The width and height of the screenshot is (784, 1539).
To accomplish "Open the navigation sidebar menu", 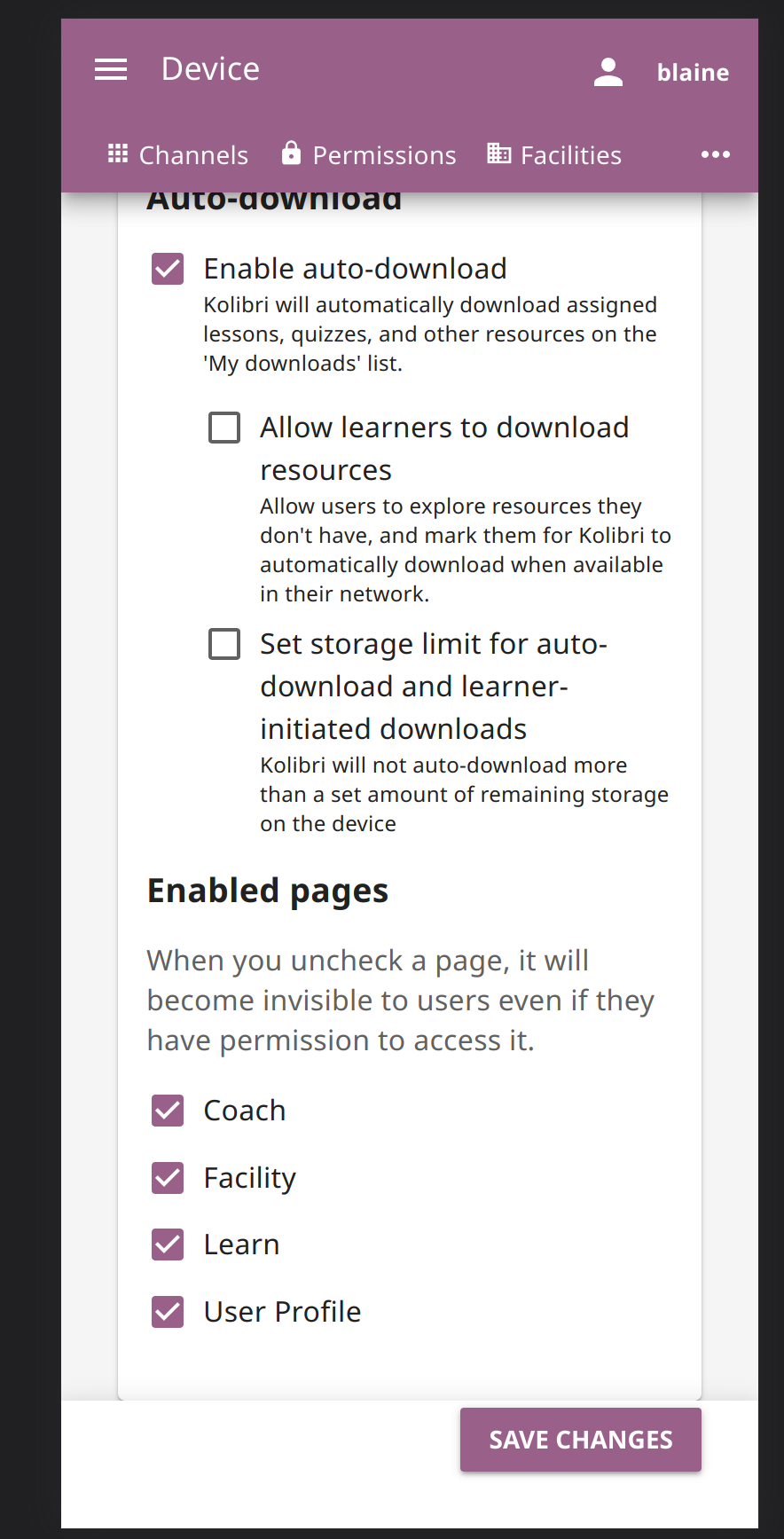I will pos(110,68).
